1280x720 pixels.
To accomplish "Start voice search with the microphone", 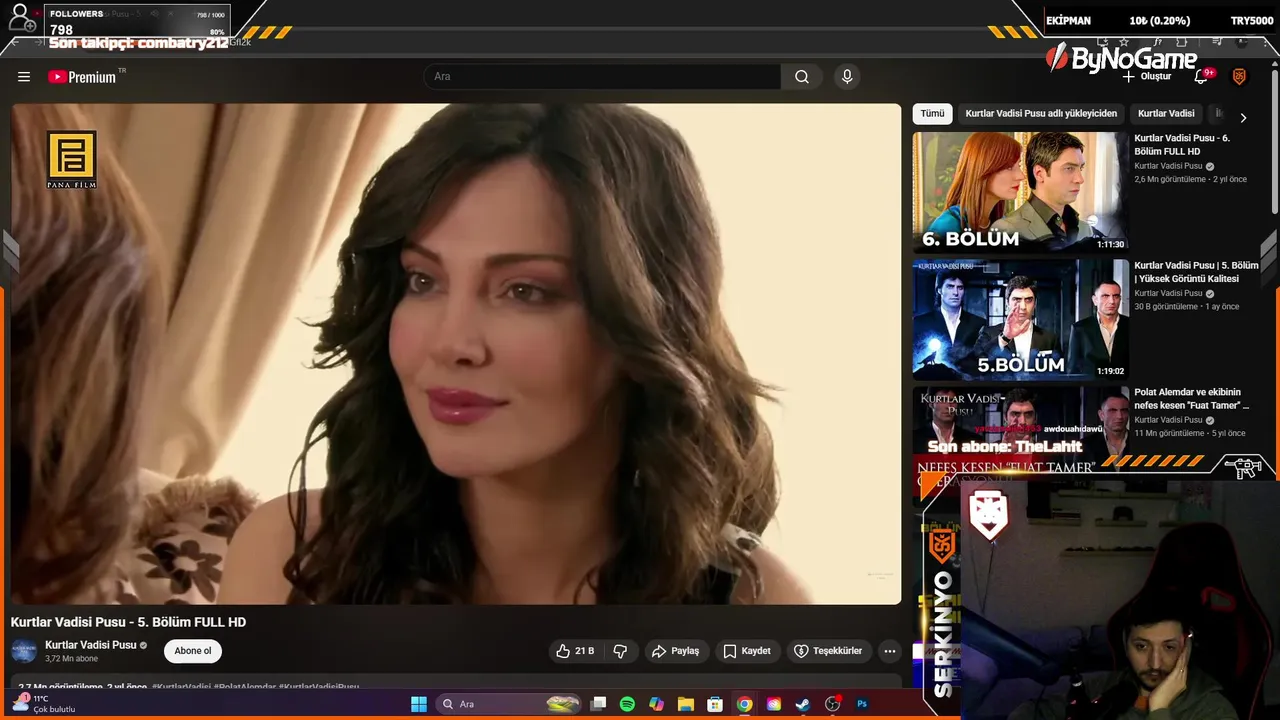I will (x=847, y=77).
